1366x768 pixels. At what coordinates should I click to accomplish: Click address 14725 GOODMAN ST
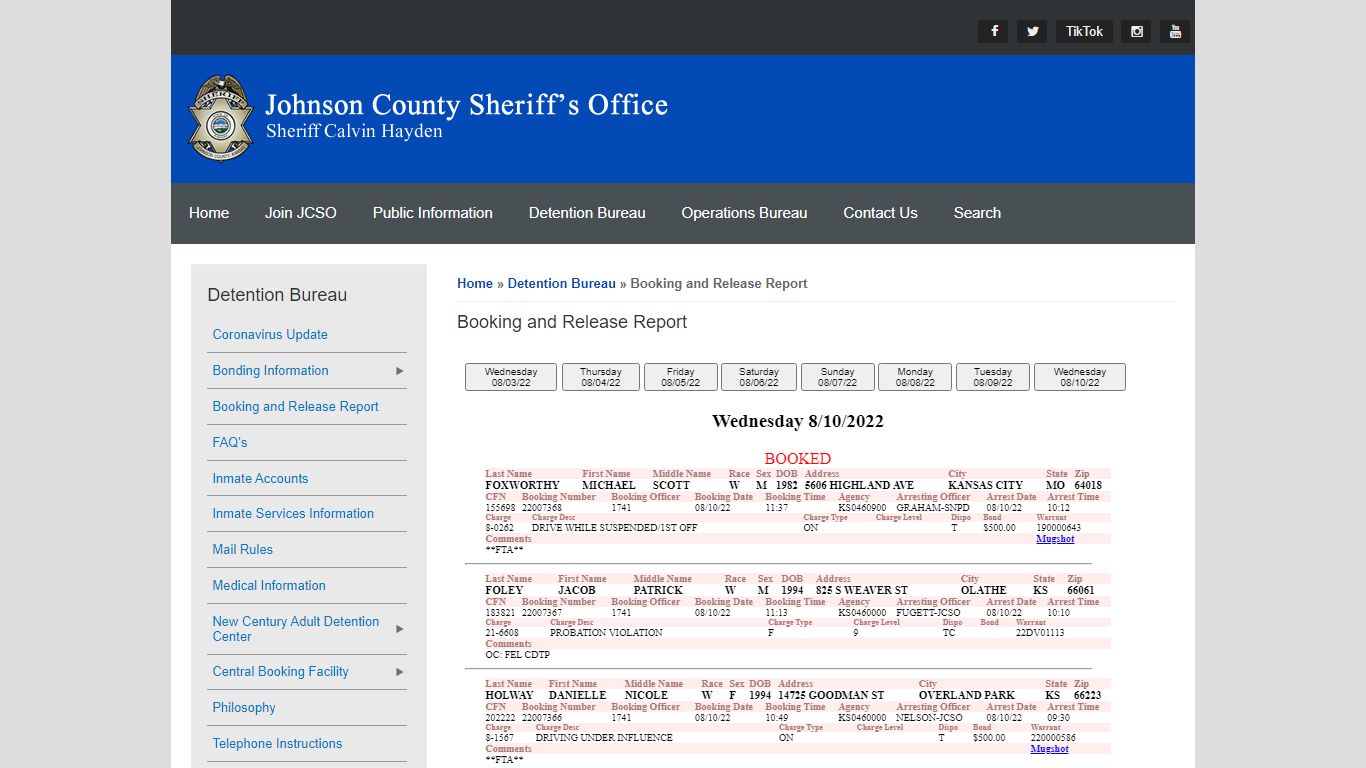pyautogui.click(x=831, y=695)
